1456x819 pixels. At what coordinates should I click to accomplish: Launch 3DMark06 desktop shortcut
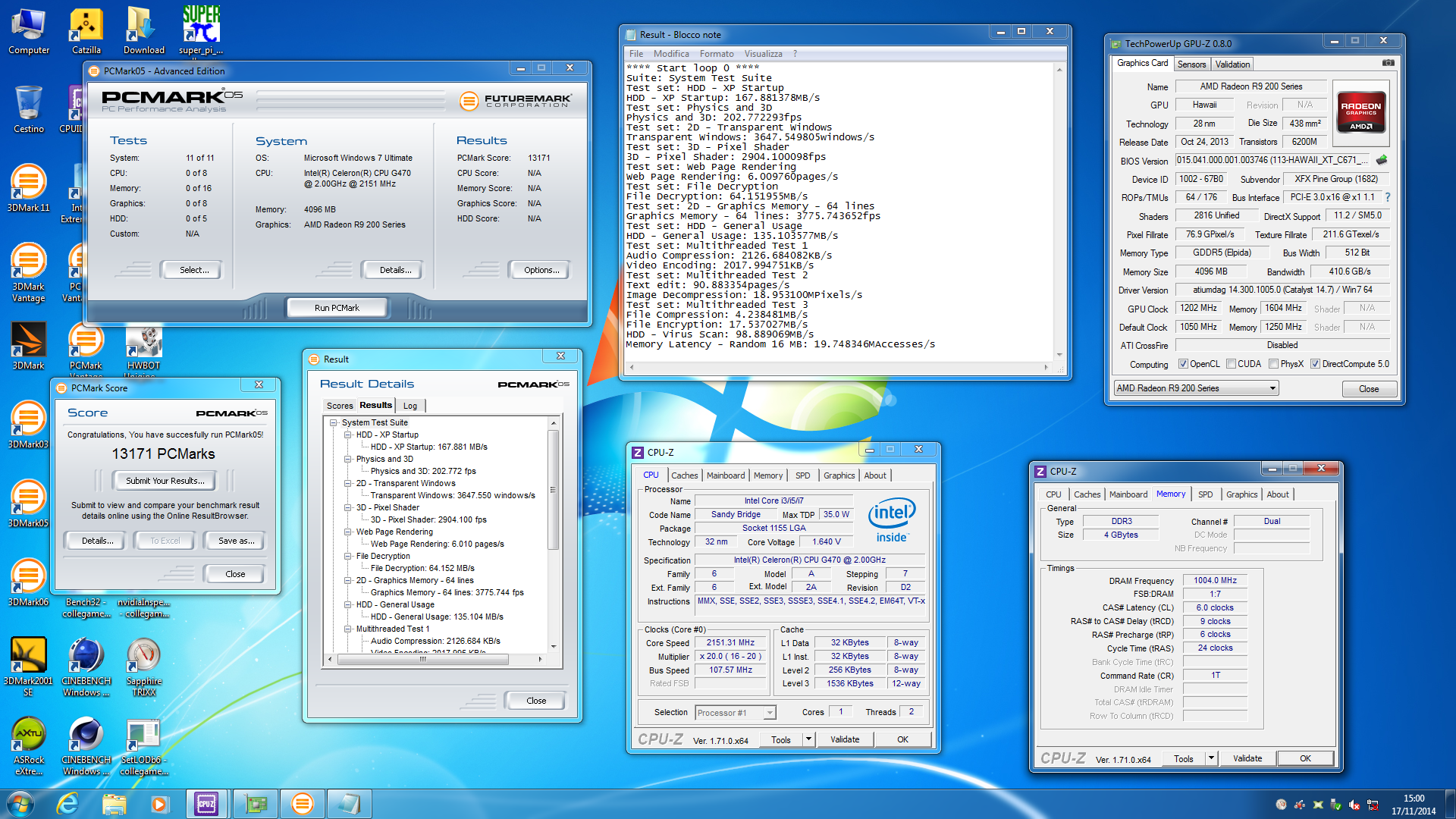29,583
